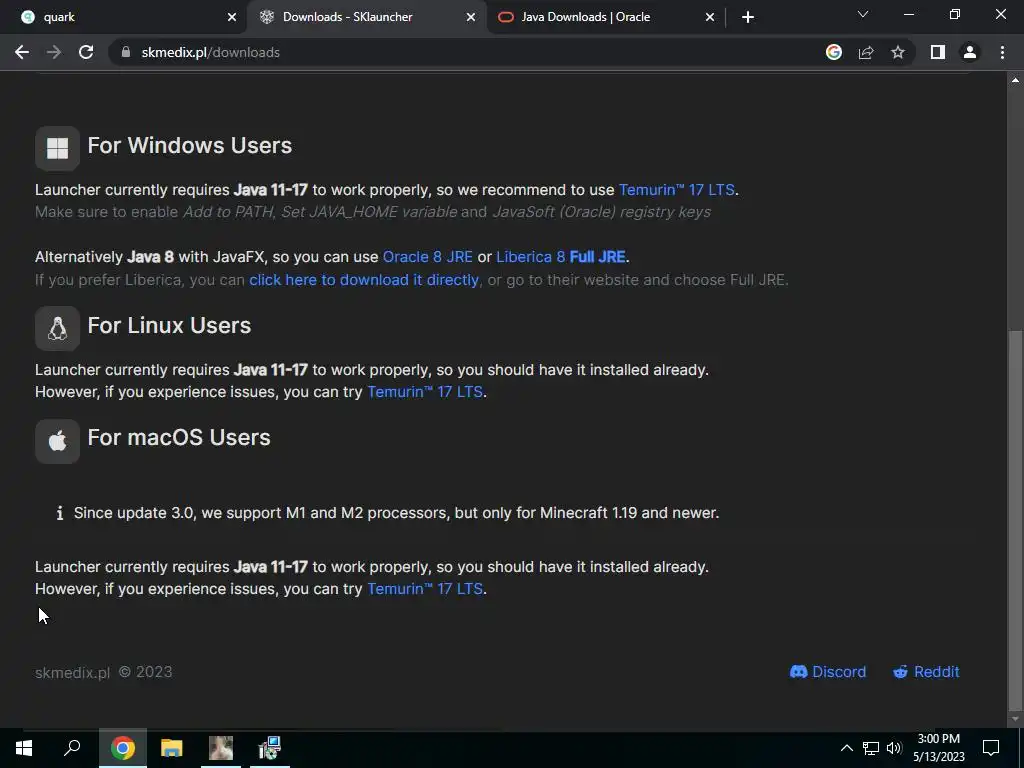1024x768 pixels.
Task: Open the Windows Start menu
Action: (24, 748)
